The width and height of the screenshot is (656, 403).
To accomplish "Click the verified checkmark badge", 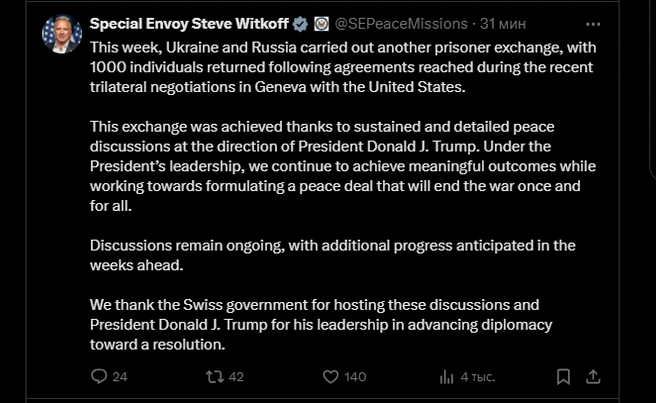I will 299,23.
